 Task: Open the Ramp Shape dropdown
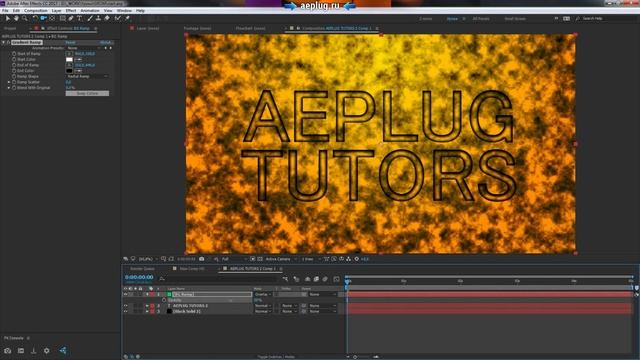[x=87, y=76]
